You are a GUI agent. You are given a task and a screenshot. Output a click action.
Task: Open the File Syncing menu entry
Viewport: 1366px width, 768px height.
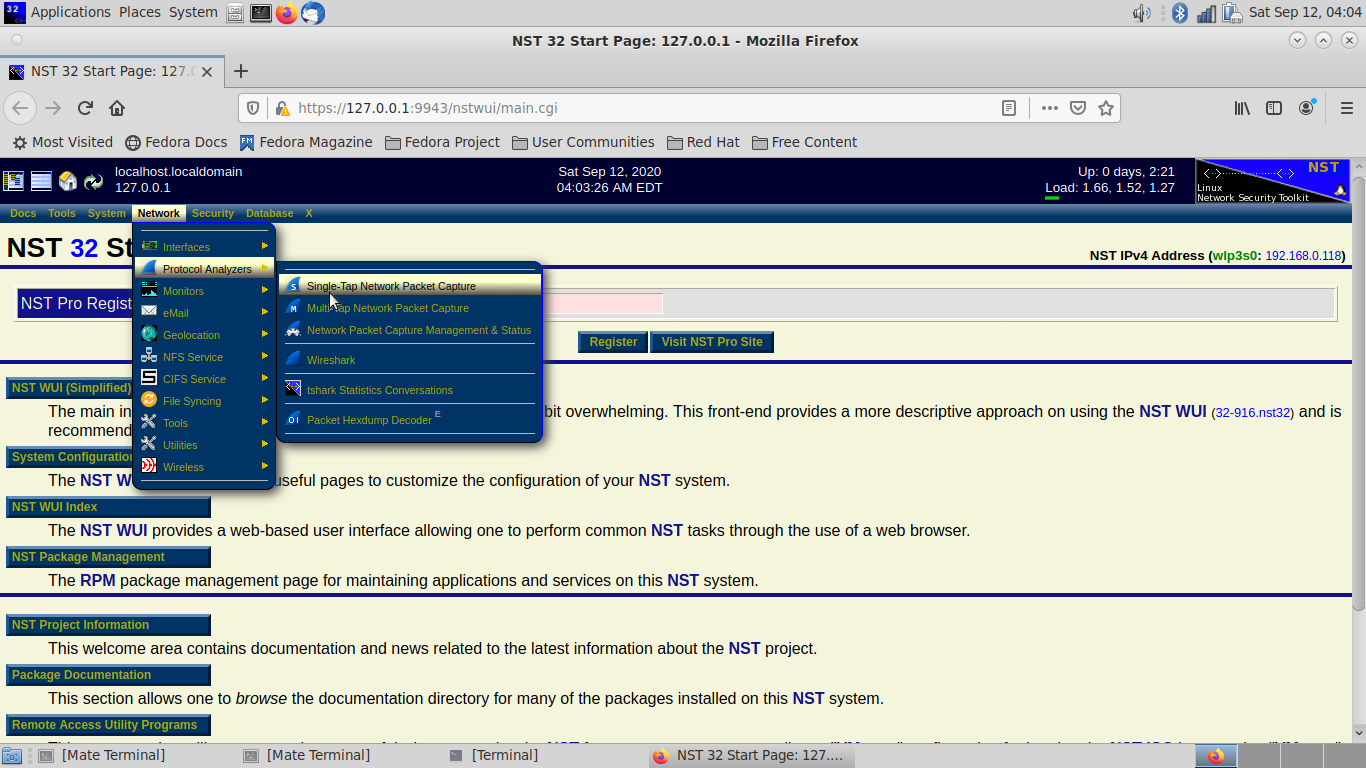click(x=192, y=401)
